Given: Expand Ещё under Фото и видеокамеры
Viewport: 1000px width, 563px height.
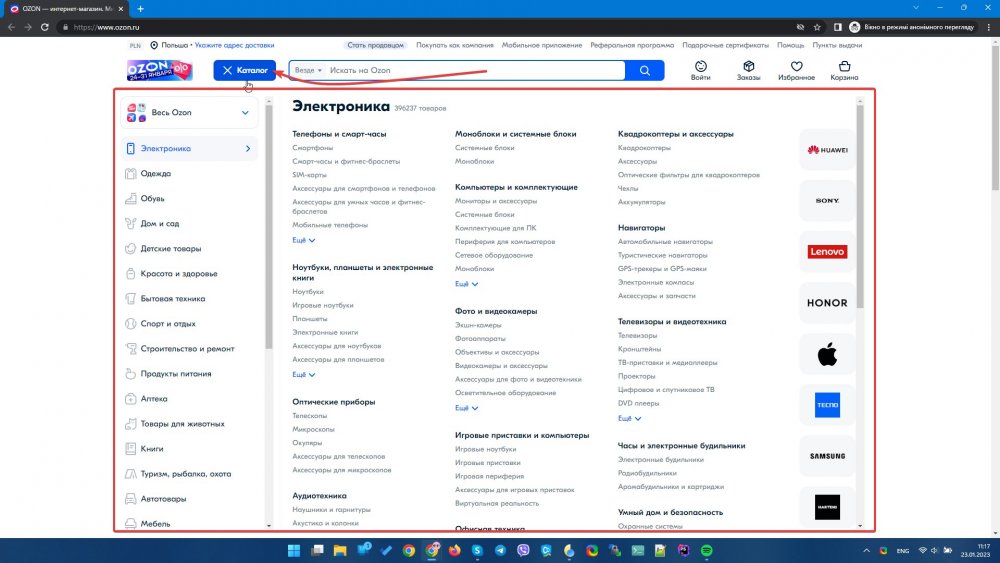Looking at the screenshot, I should click(466, 408).
